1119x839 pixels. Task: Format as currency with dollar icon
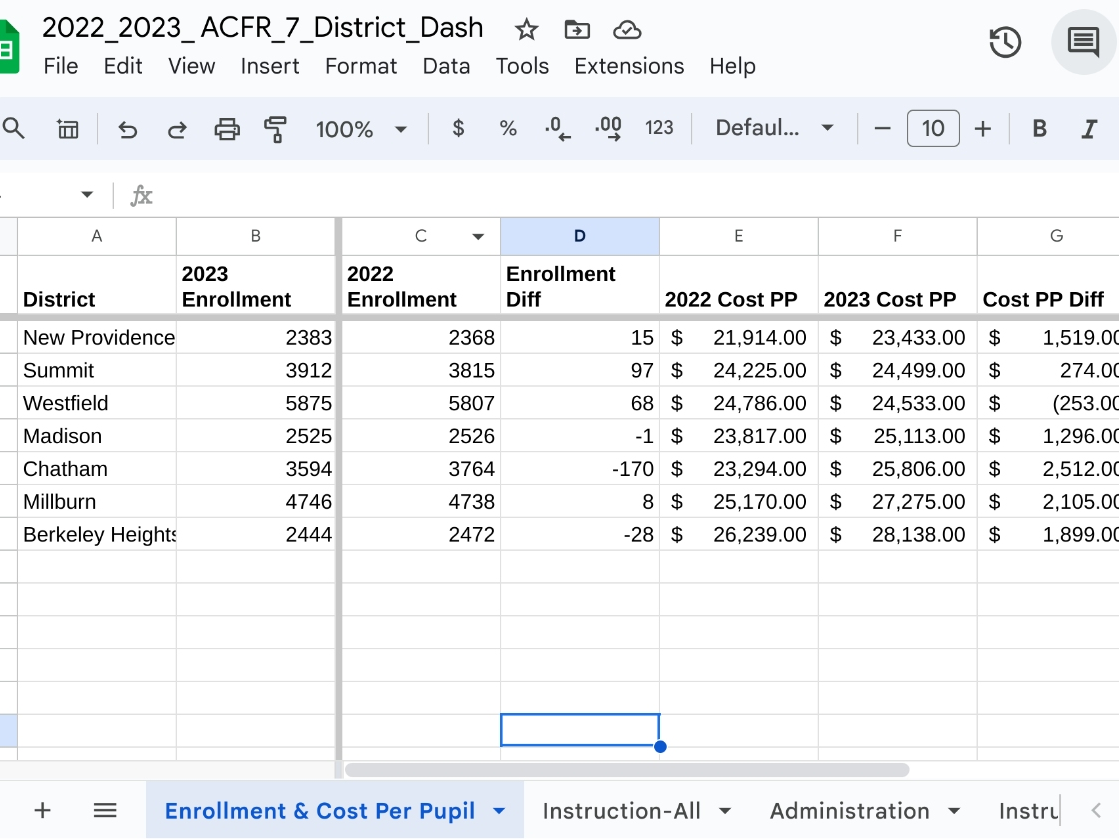click(x=458, y=128)
